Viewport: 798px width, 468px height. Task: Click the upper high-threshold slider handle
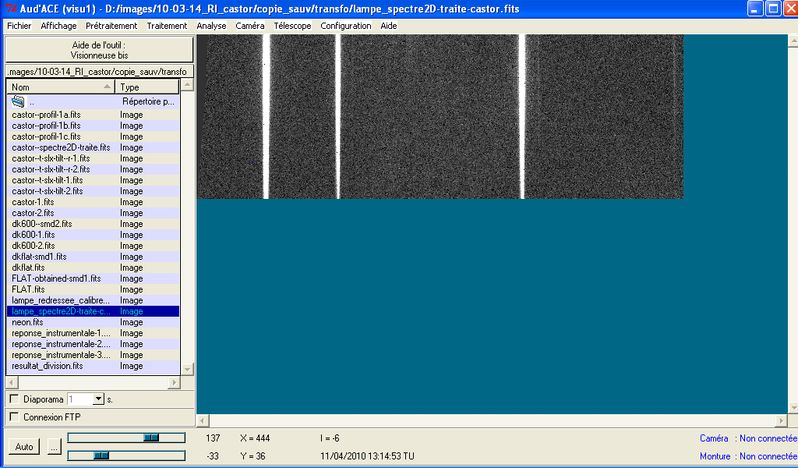(x=151, y=437)
